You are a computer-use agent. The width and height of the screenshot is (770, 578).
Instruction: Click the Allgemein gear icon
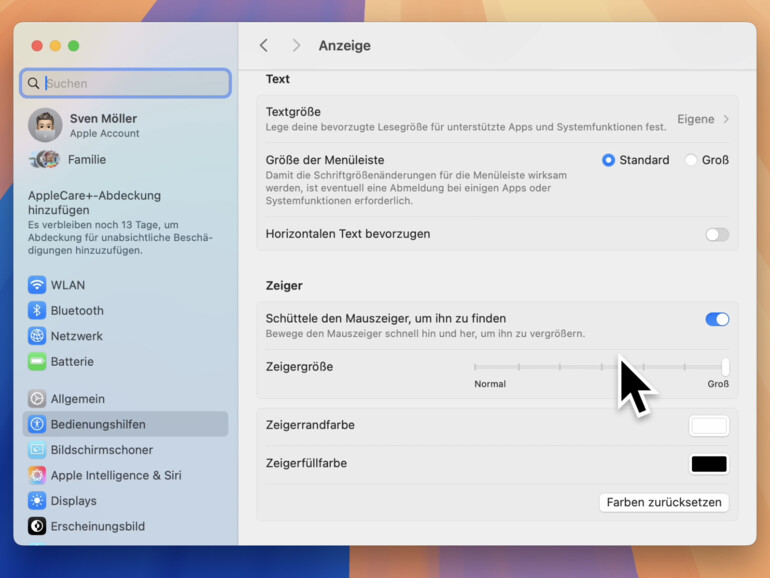click(37, 399)
